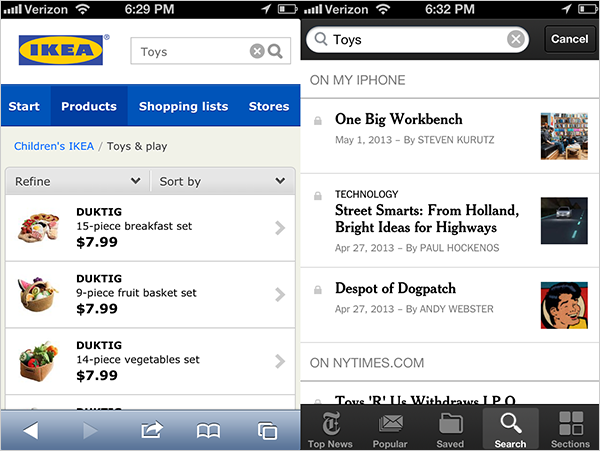The image size is (600, 451).
Task: Tap the Safari forward arrow
Action: [x=90, y=431]
